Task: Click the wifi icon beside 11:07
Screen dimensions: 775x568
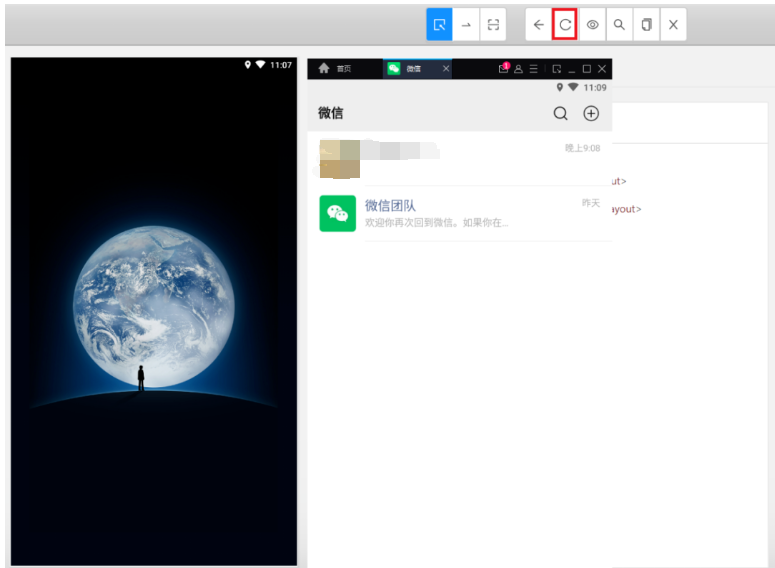Action: click(x=260, y=64)
